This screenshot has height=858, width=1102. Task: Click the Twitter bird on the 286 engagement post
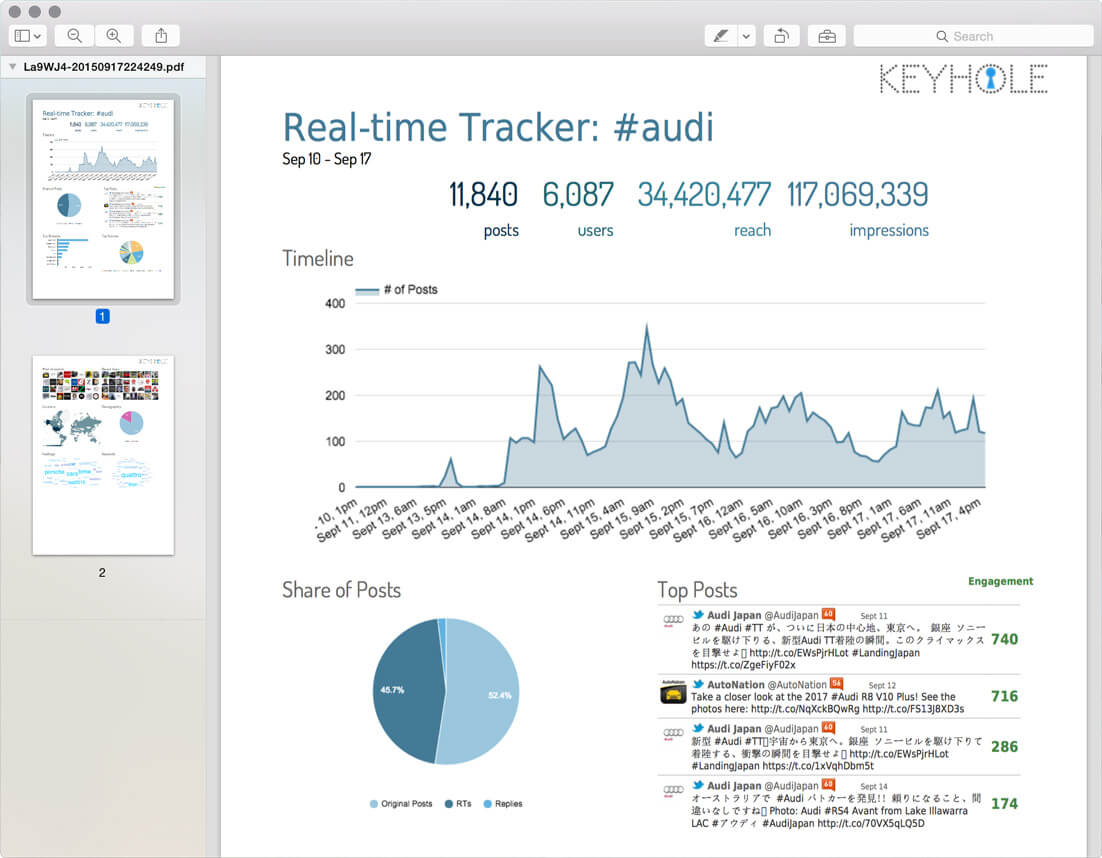[x=698, y=728]
